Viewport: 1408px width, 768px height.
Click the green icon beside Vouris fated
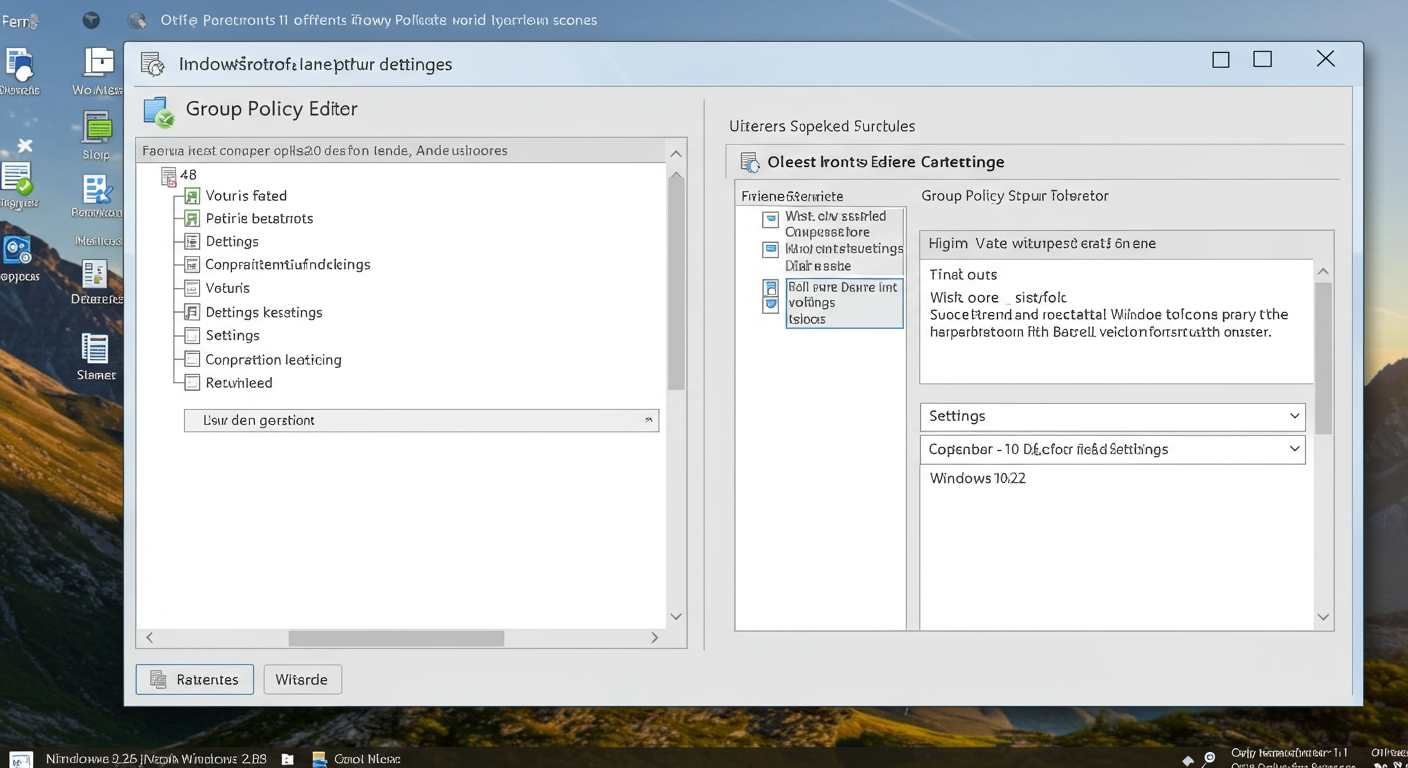click(192, 196)
